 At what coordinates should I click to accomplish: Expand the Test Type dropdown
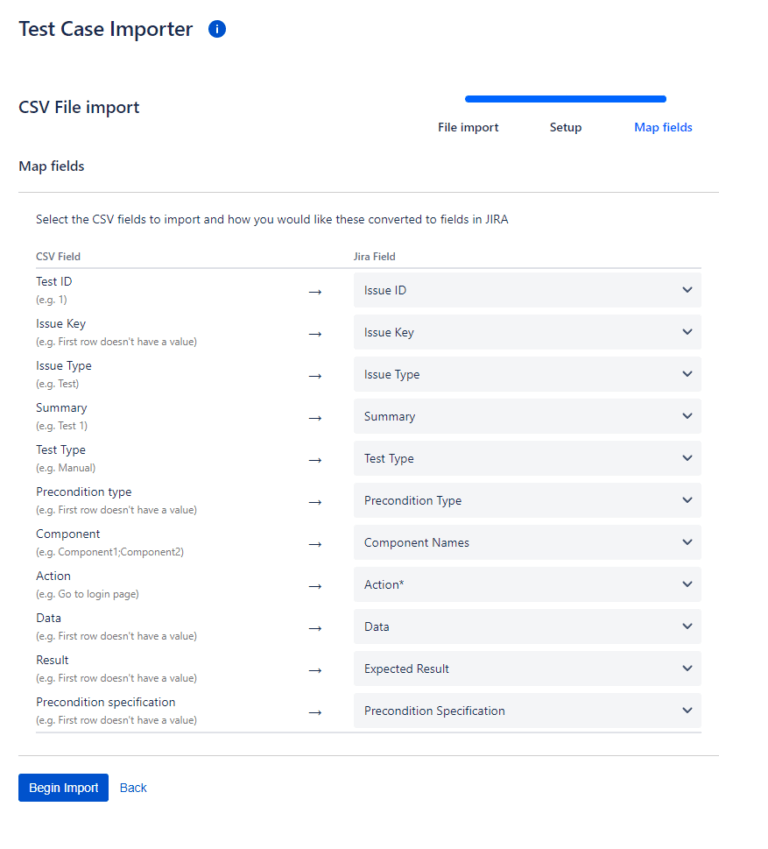pos(528,458)
